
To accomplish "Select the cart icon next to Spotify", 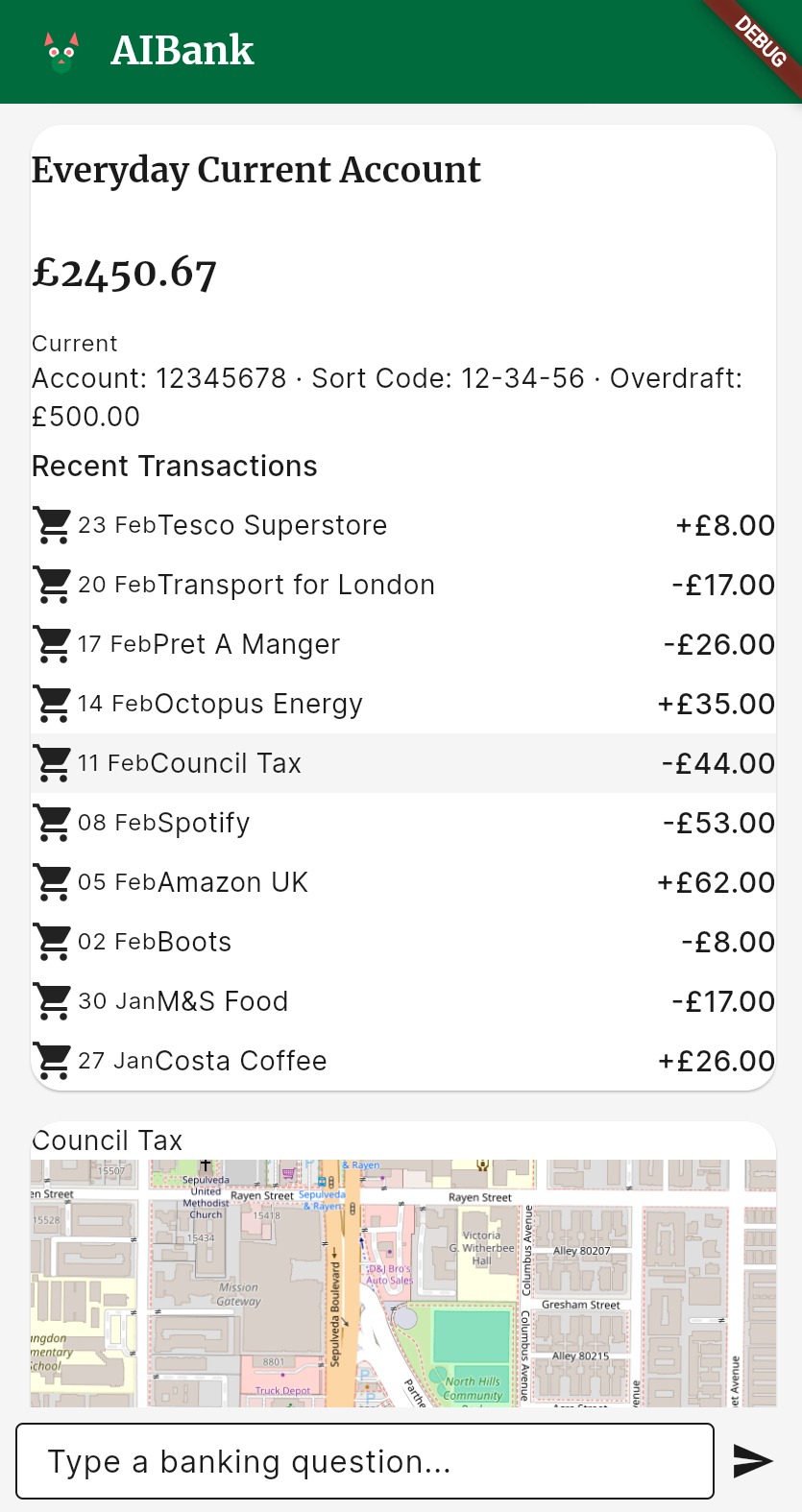I will pyautogui.click(x=51, y=823).
